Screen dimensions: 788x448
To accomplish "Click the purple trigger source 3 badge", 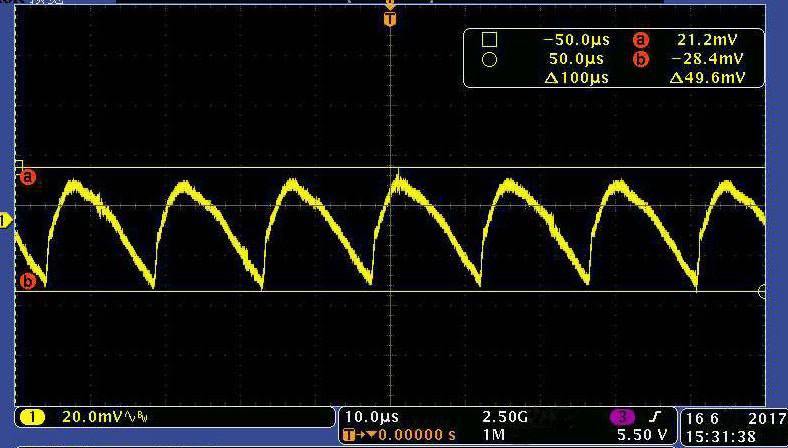I will tap(622, 417).
